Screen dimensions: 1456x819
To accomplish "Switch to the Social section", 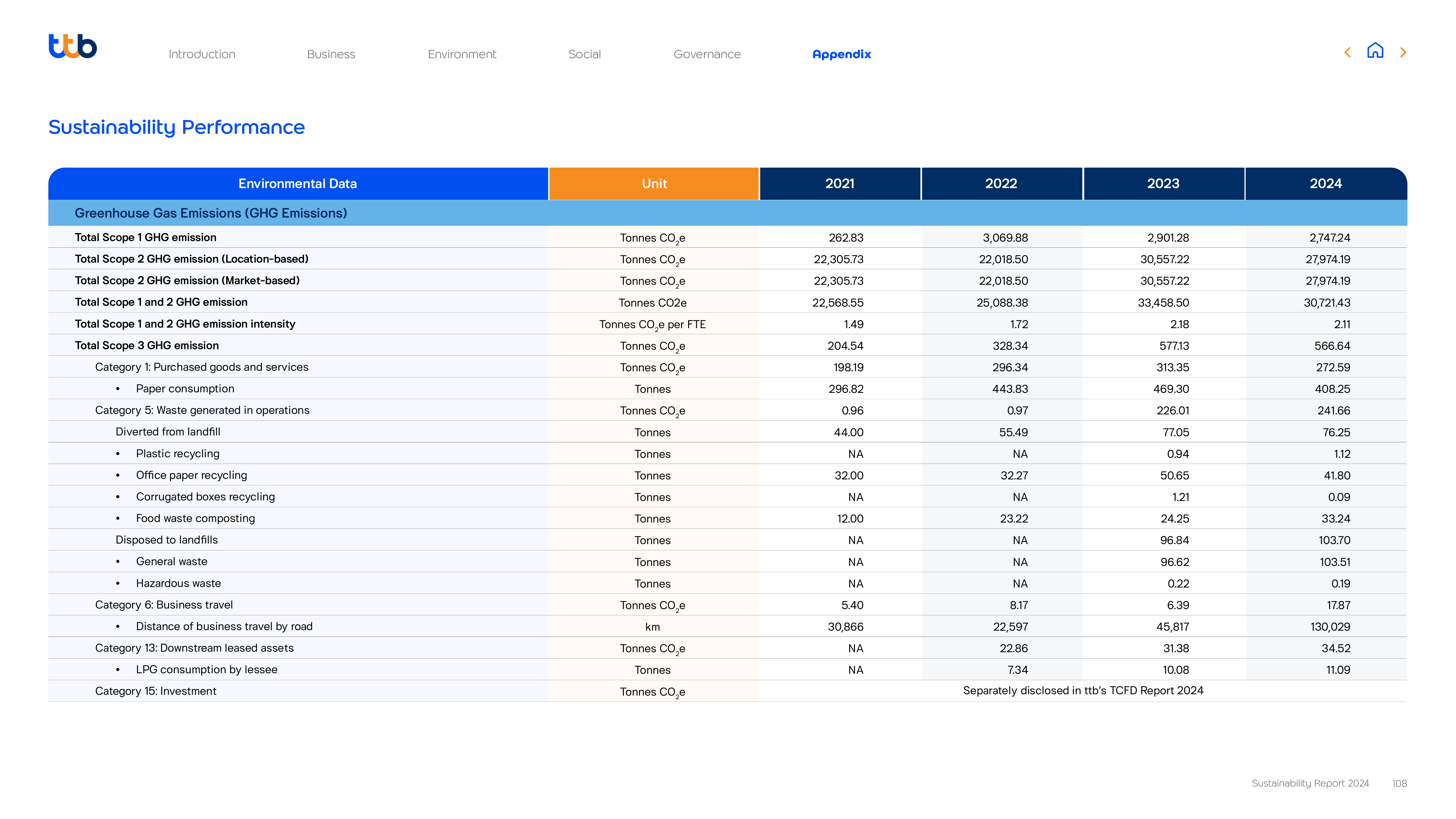I will point(584,54).
